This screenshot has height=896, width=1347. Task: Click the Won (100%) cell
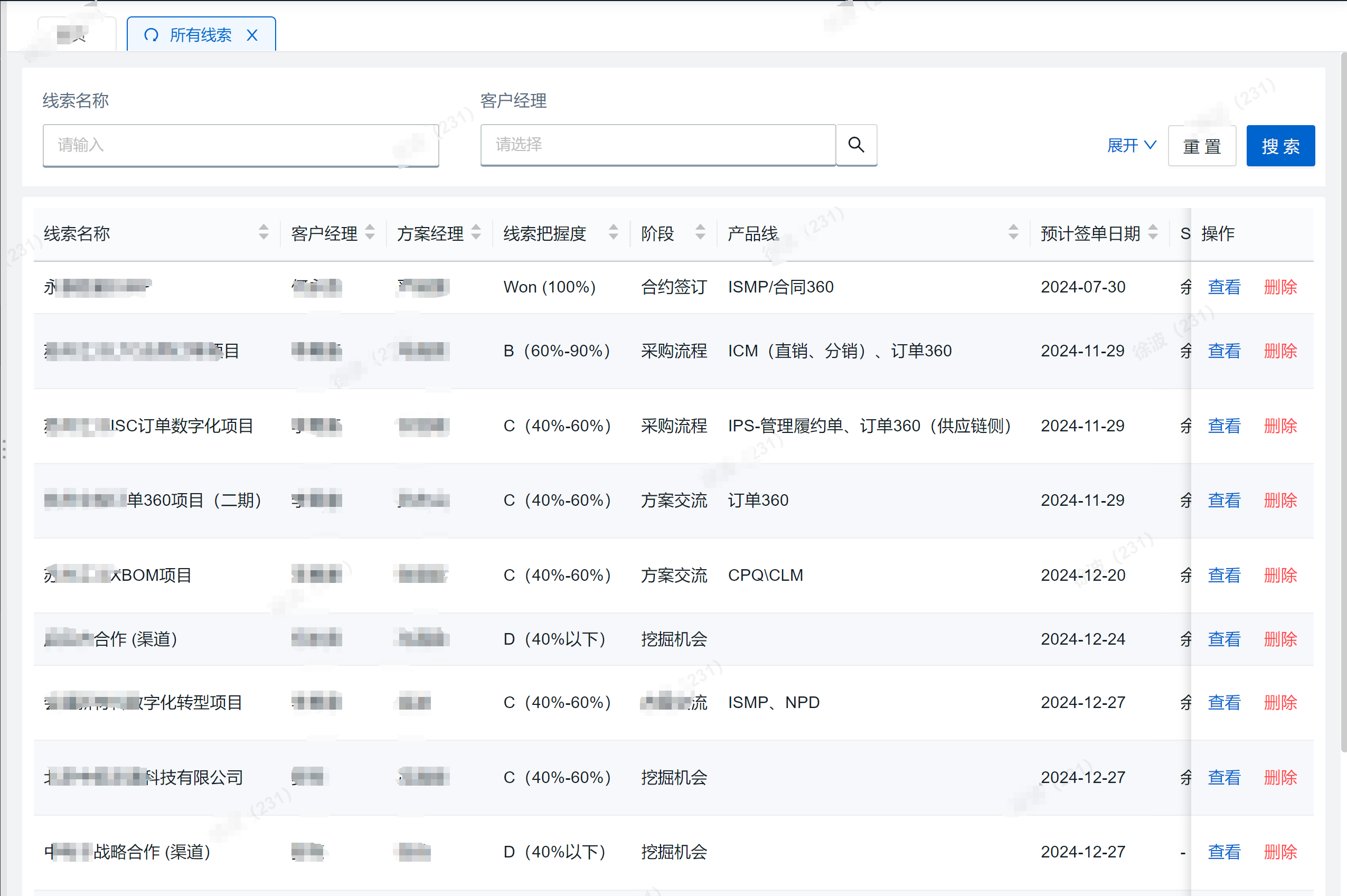(x=549, y=287)
